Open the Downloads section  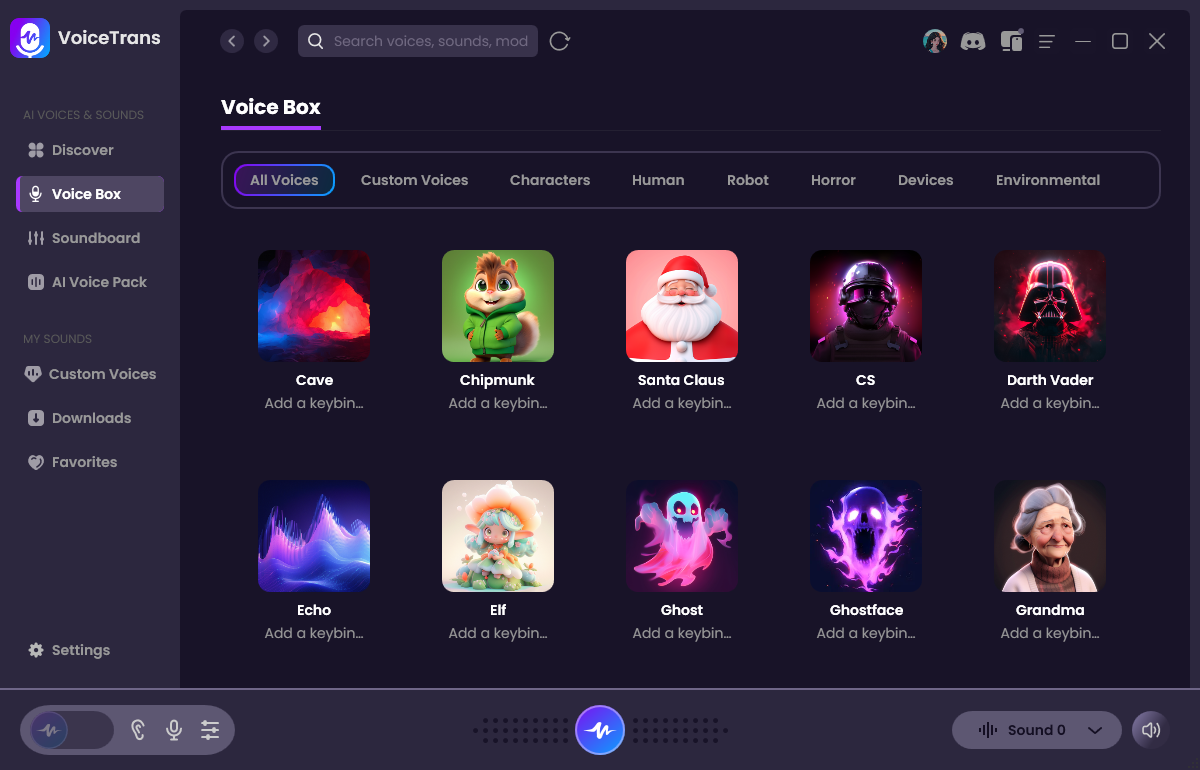click(91, 417)
